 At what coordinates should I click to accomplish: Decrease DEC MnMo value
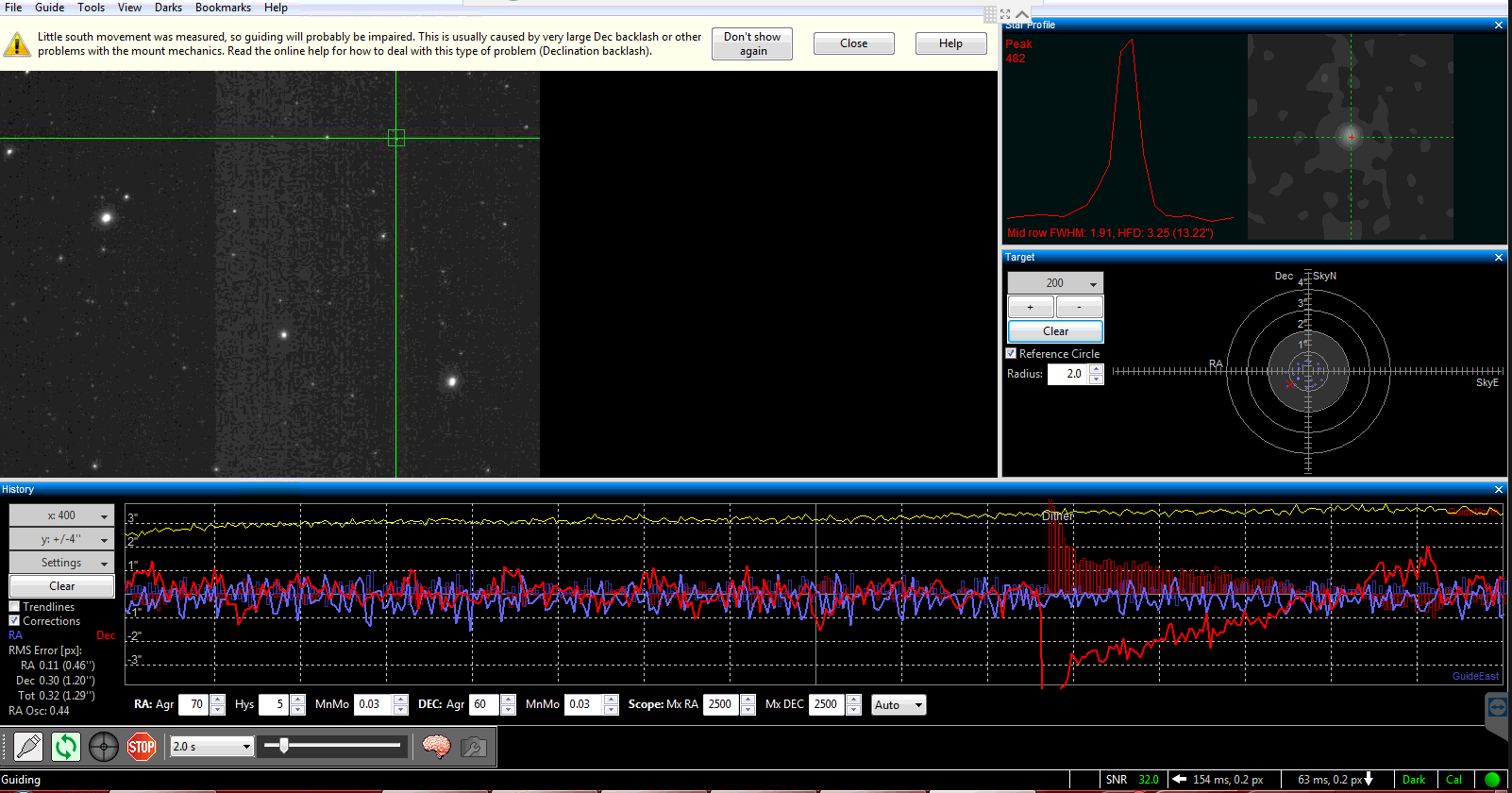click(x=611, y=710)
